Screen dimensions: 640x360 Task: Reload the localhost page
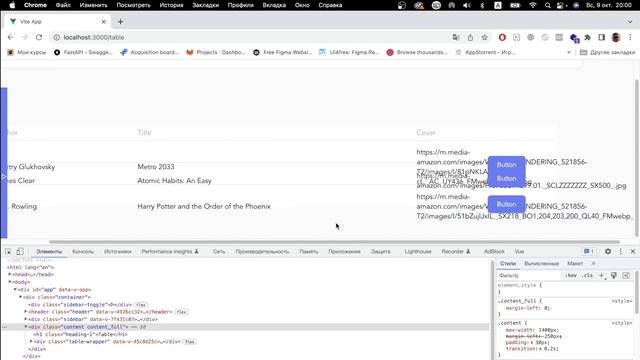coord(39,37)
